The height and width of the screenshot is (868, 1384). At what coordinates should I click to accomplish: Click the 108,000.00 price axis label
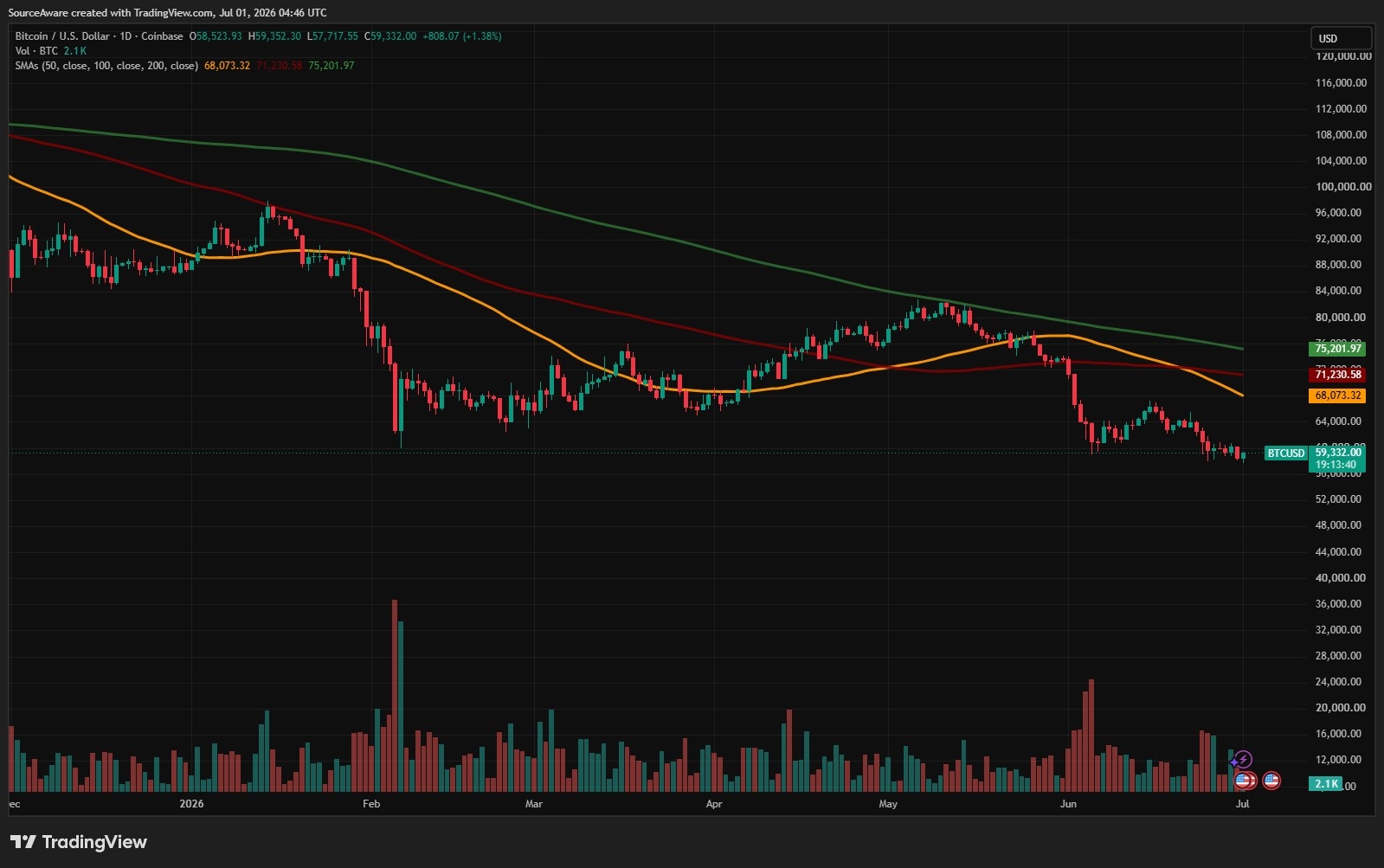1342,135
